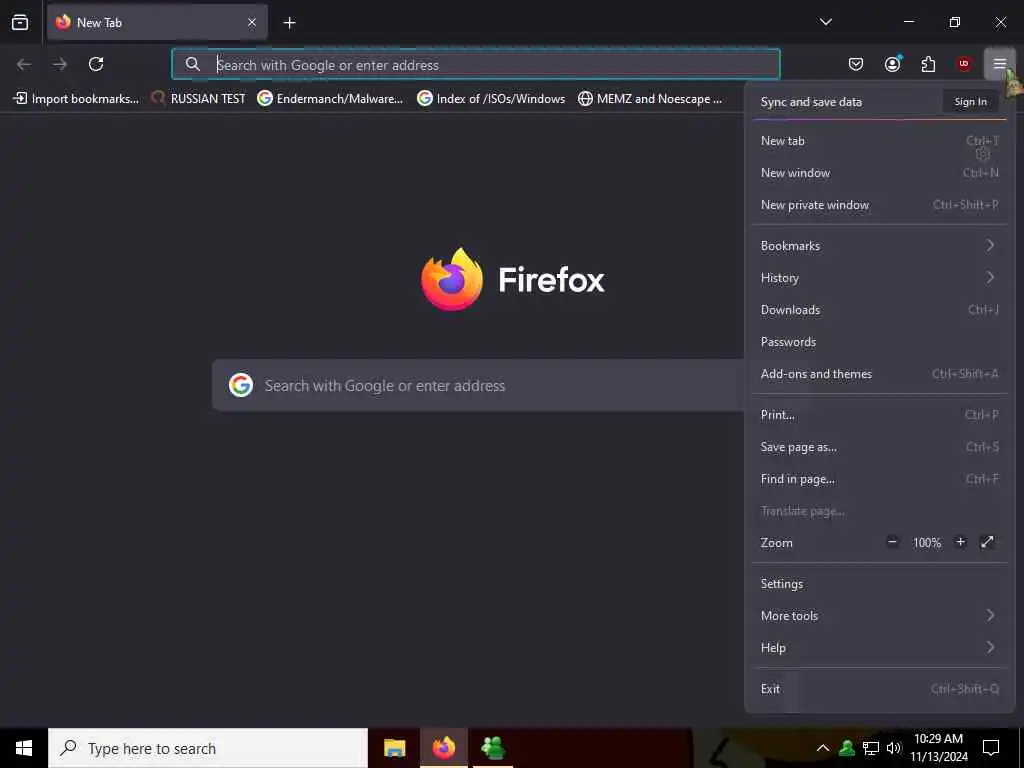Click the taskbar search box
The width and height of the screenshot is (1024, 768).
click(208, 748)
